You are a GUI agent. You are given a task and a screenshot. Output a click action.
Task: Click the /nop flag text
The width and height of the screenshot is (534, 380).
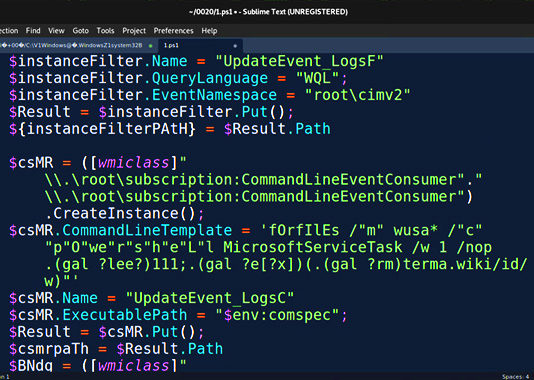pyautogui.click(x=474, y=247)
